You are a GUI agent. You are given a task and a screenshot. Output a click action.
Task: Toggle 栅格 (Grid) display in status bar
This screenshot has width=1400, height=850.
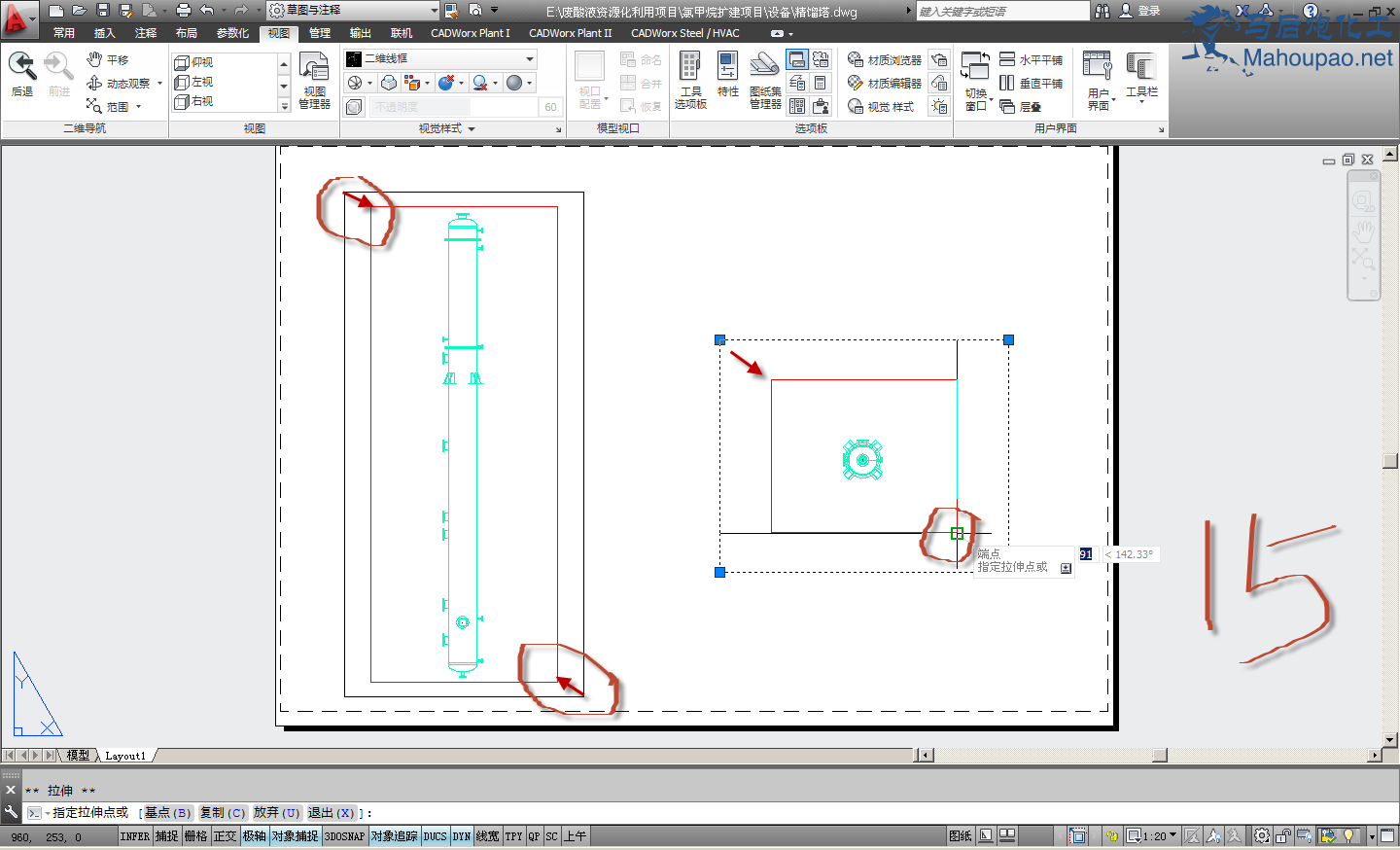[195, 836]
